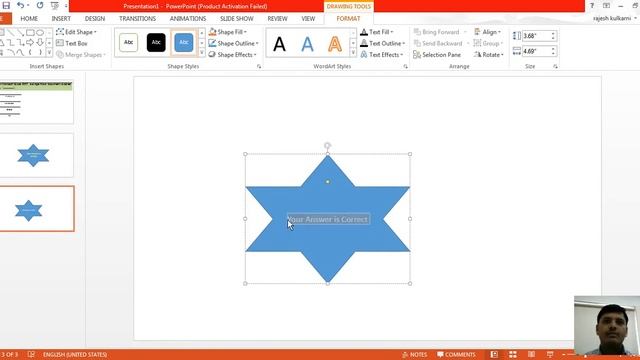Go to the ANIMATIONS tab
Viewport: 640px width, 360px height.
[x=188, y=19]
